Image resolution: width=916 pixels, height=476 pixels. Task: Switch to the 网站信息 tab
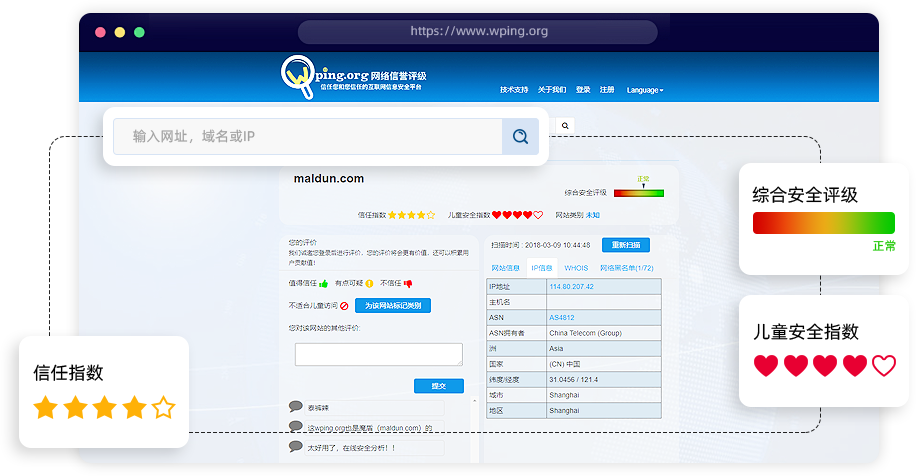click(x=505, y=268)
